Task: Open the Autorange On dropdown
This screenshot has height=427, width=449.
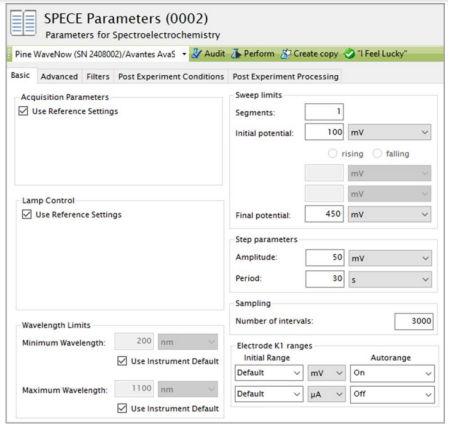Action: [x=392, y=373]
